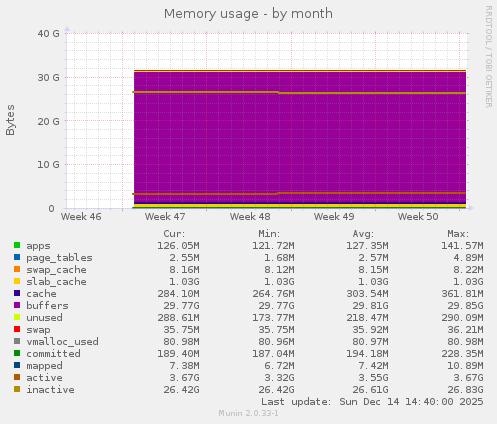This screenshot has height=424, width=497.
Task: Click the lime unused legend swatch
Action: coord(17,317)
